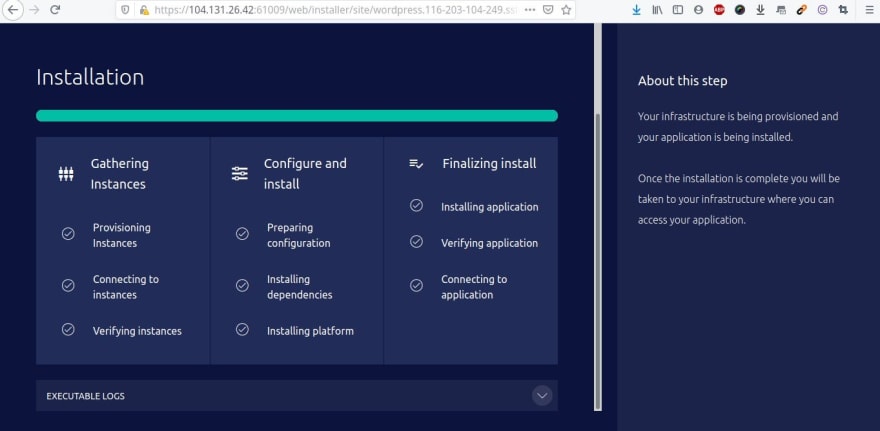Click the Gathering Instances stage icon
The width and height of the screenshot is (880, 431).
[66, 174]
